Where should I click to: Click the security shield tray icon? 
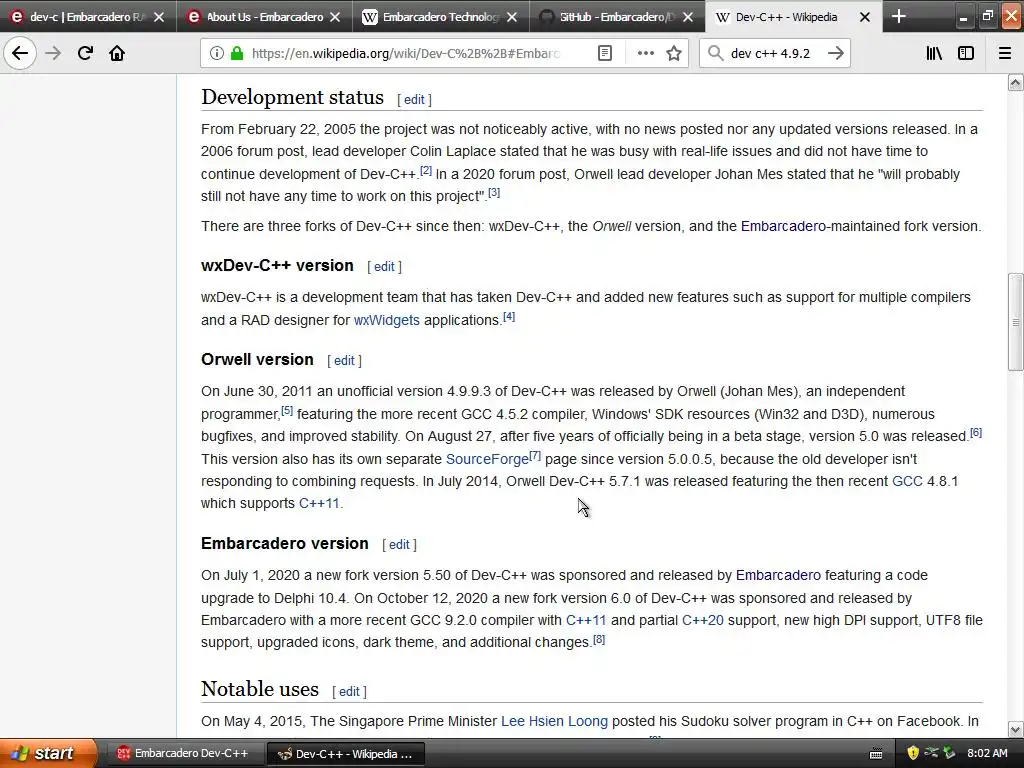(x=913, y=753)
